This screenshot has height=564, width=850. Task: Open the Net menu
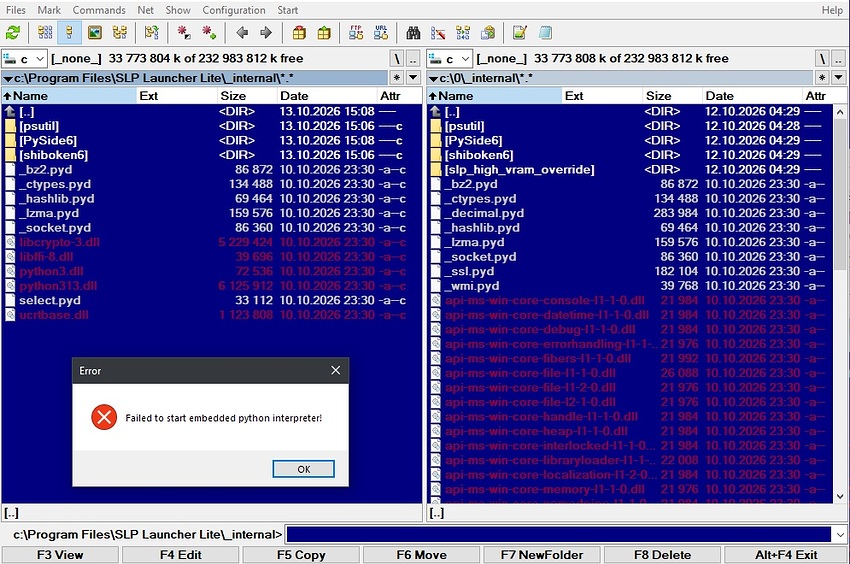point(145,10)
